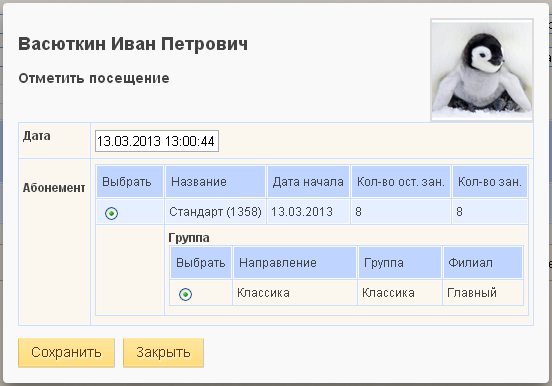Click the date field showing 13.03.2013 13:00:44

pyautogui.click(x=157, y=141)
